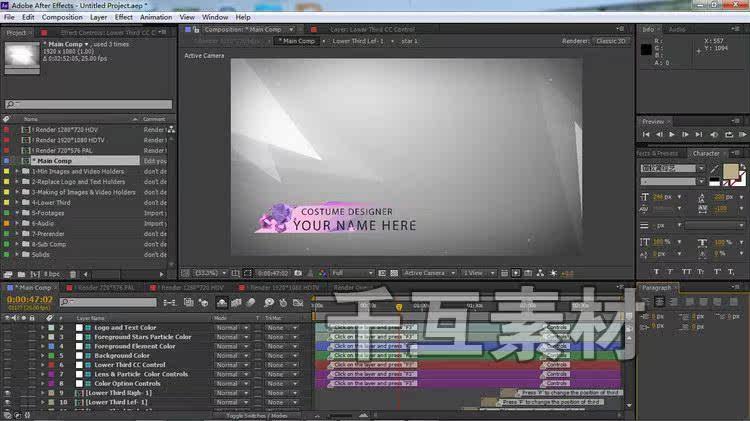Switch to the Render 1280*720 HDV timeline tab
Screen dimensions: 750x421
coord(191,288)
